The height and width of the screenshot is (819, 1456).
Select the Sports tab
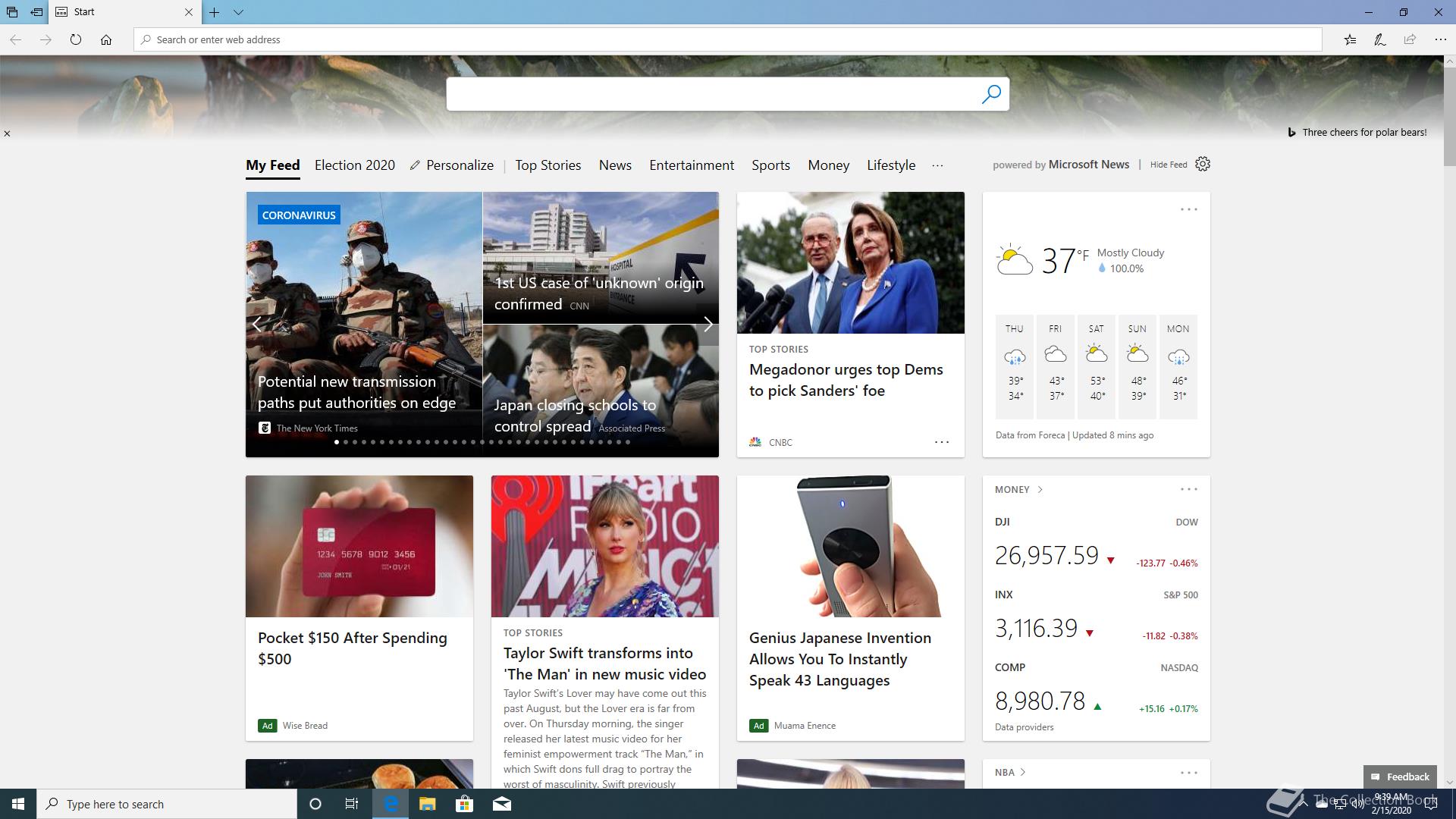pyautogui.click(x=770, y=165)
